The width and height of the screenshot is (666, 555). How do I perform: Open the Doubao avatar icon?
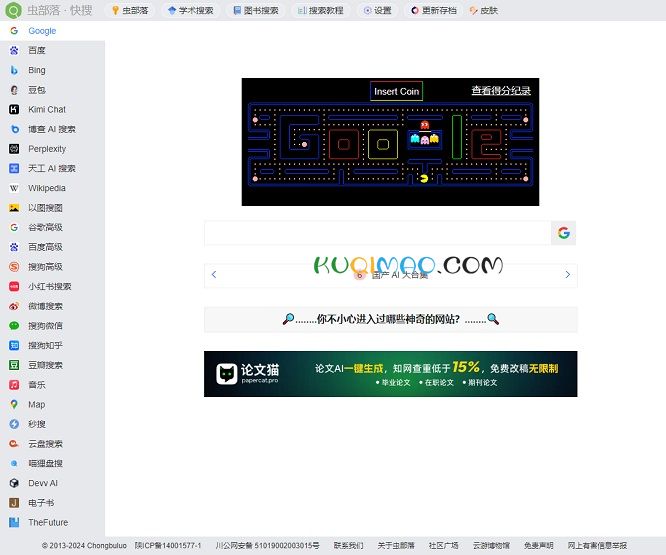(14, 90)
